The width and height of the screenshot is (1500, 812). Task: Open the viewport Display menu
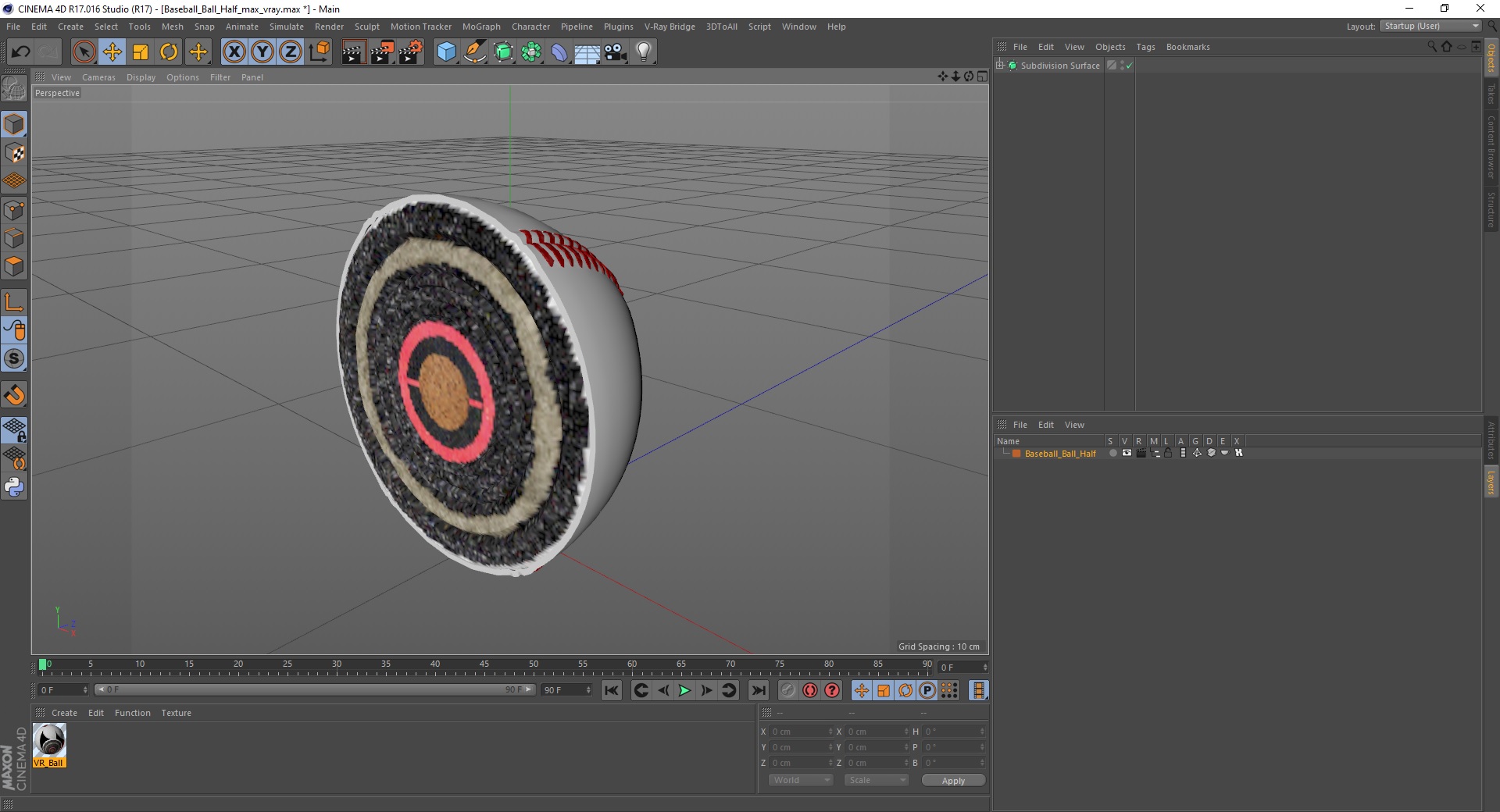tap(141, 77)
